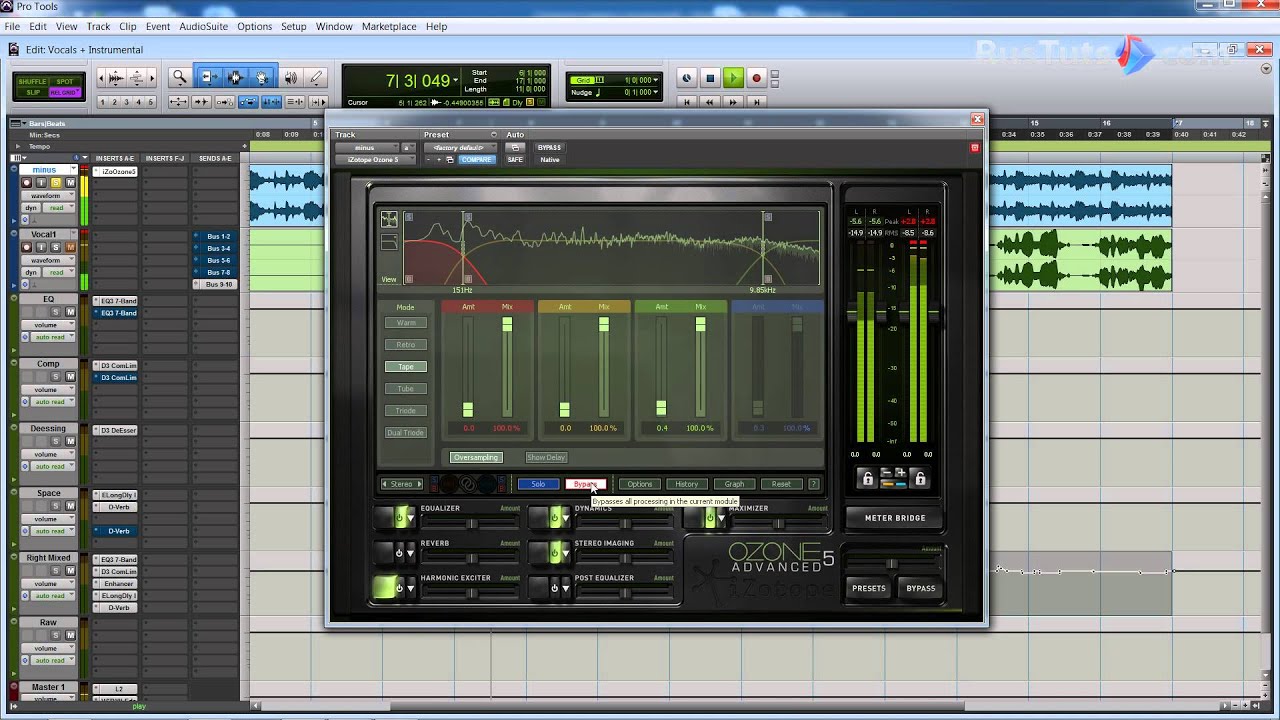The height and width of the screenshot is (720, 1280).
Task: Open Maximizer module preset dropdown arrow
Action: pos(722,519)
